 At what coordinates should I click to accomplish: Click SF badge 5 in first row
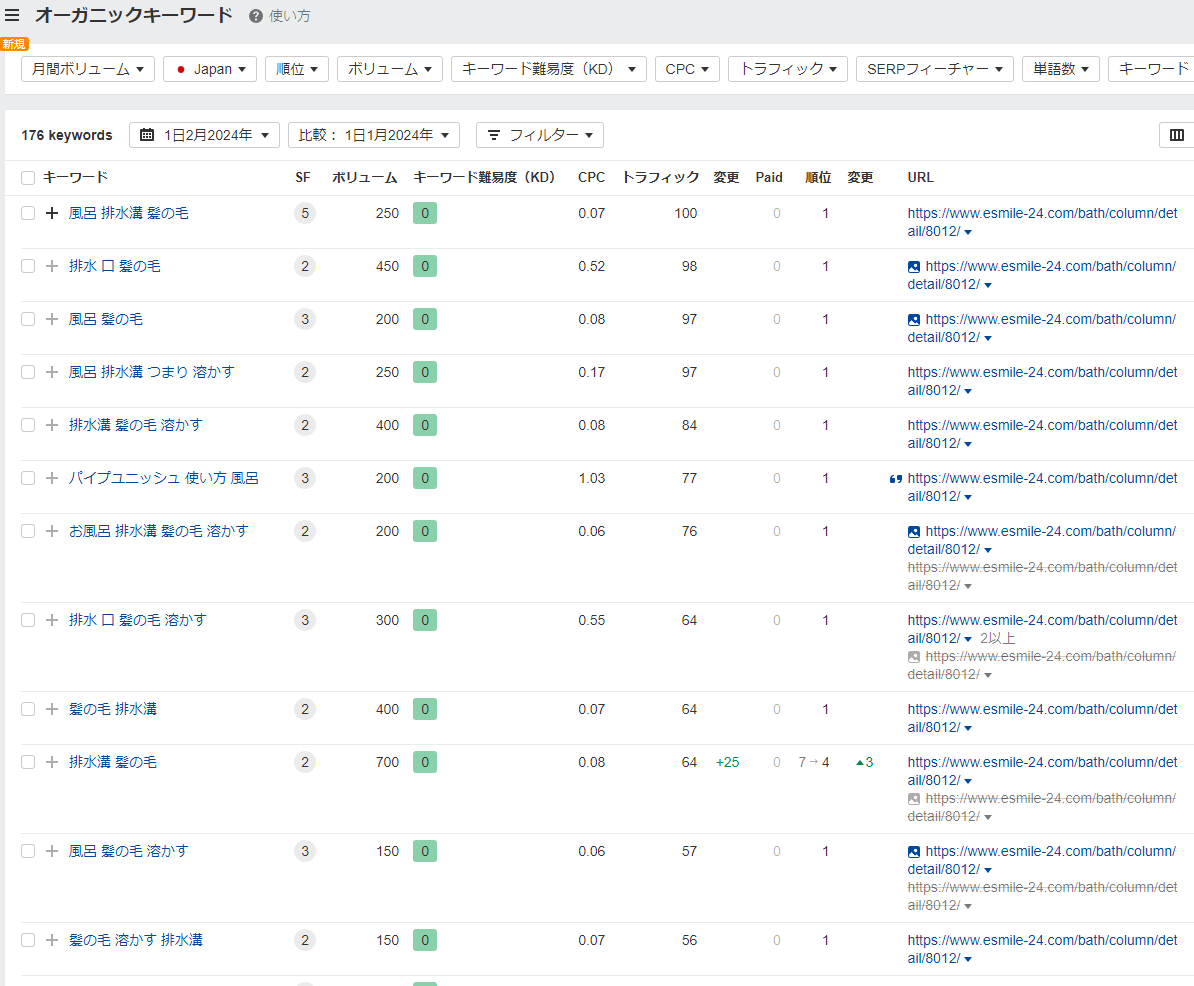click(305, 213)
